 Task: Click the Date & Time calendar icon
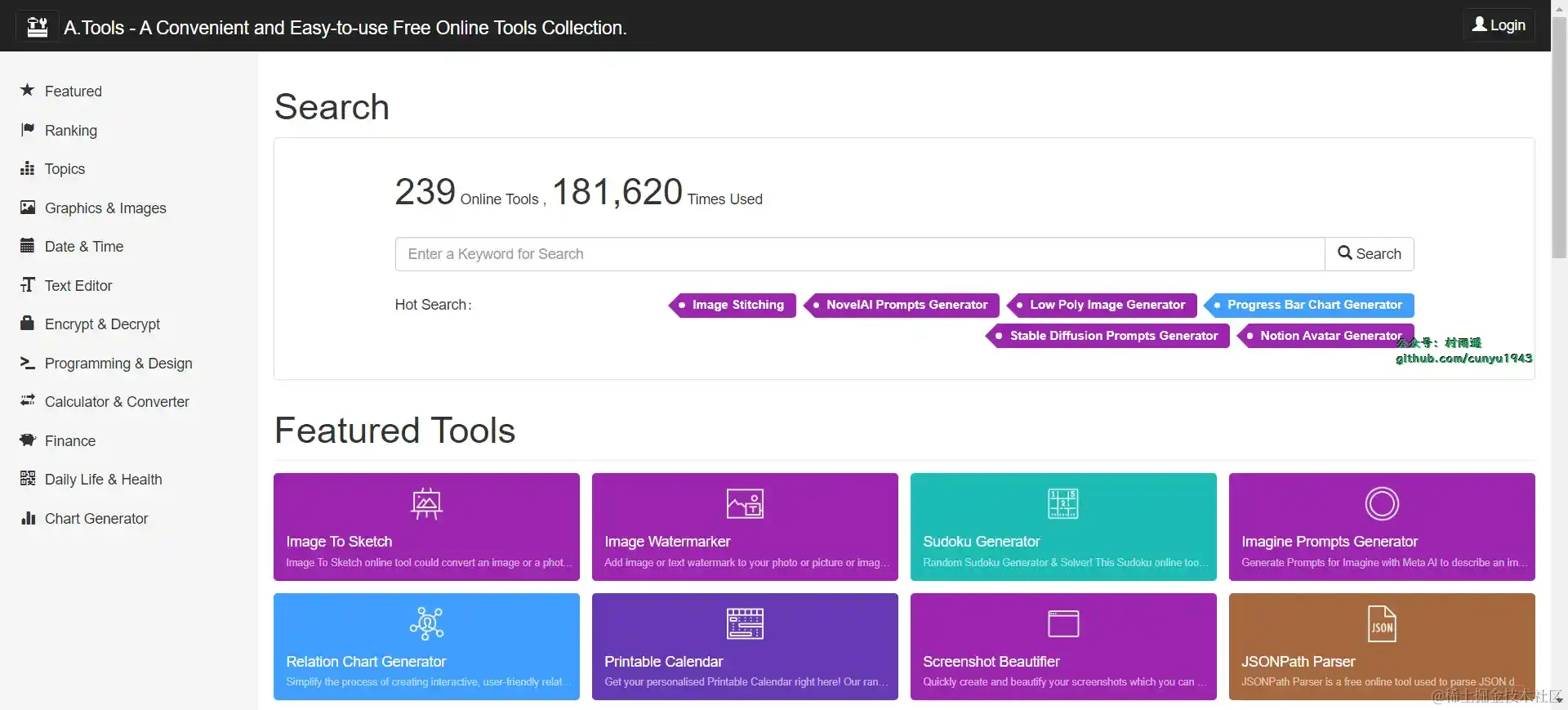pos(28,246)
